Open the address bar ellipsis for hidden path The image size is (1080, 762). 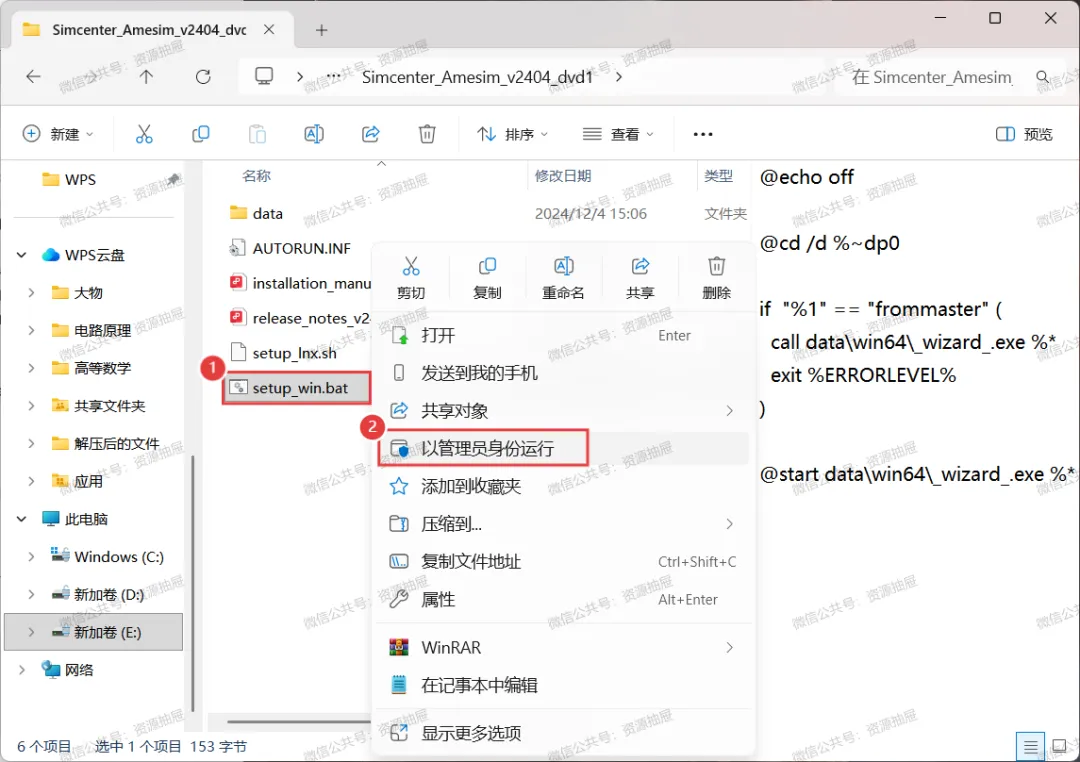[333, 76]
